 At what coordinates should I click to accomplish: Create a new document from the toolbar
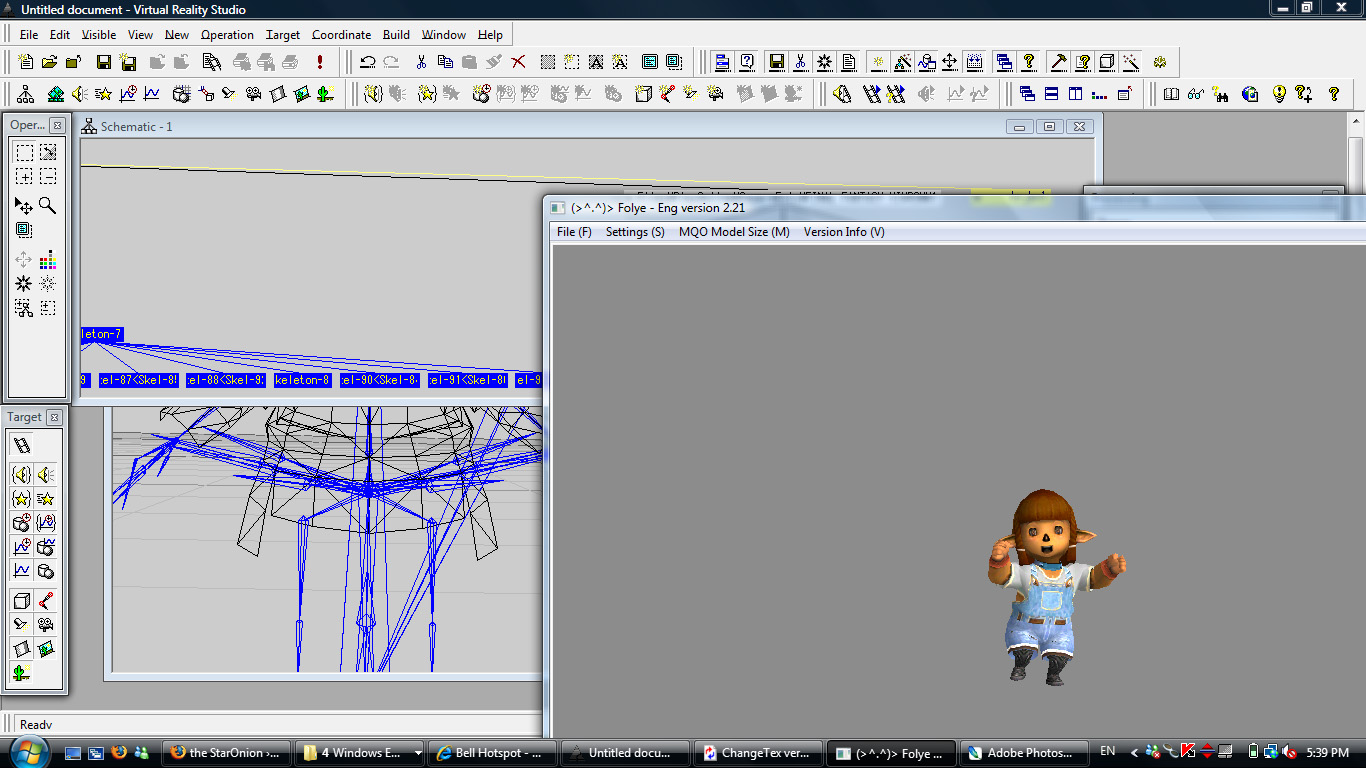(26, 62)
